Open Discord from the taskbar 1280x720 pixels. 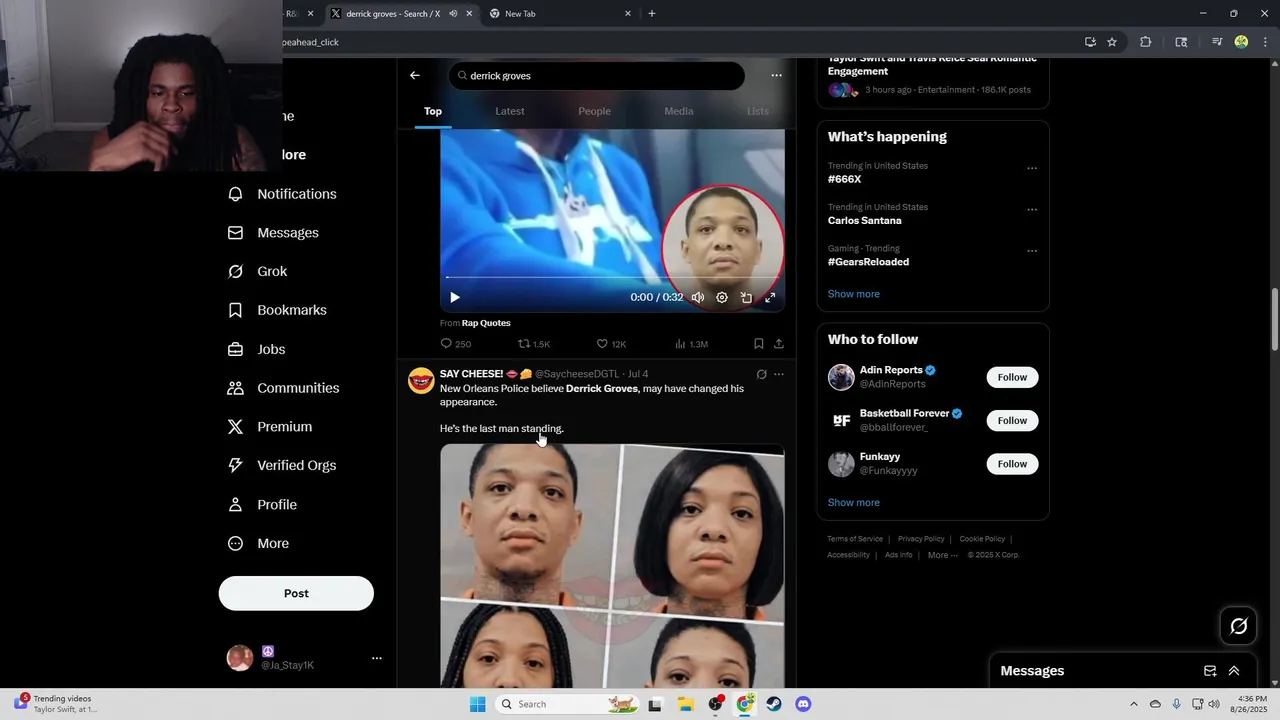803,704
